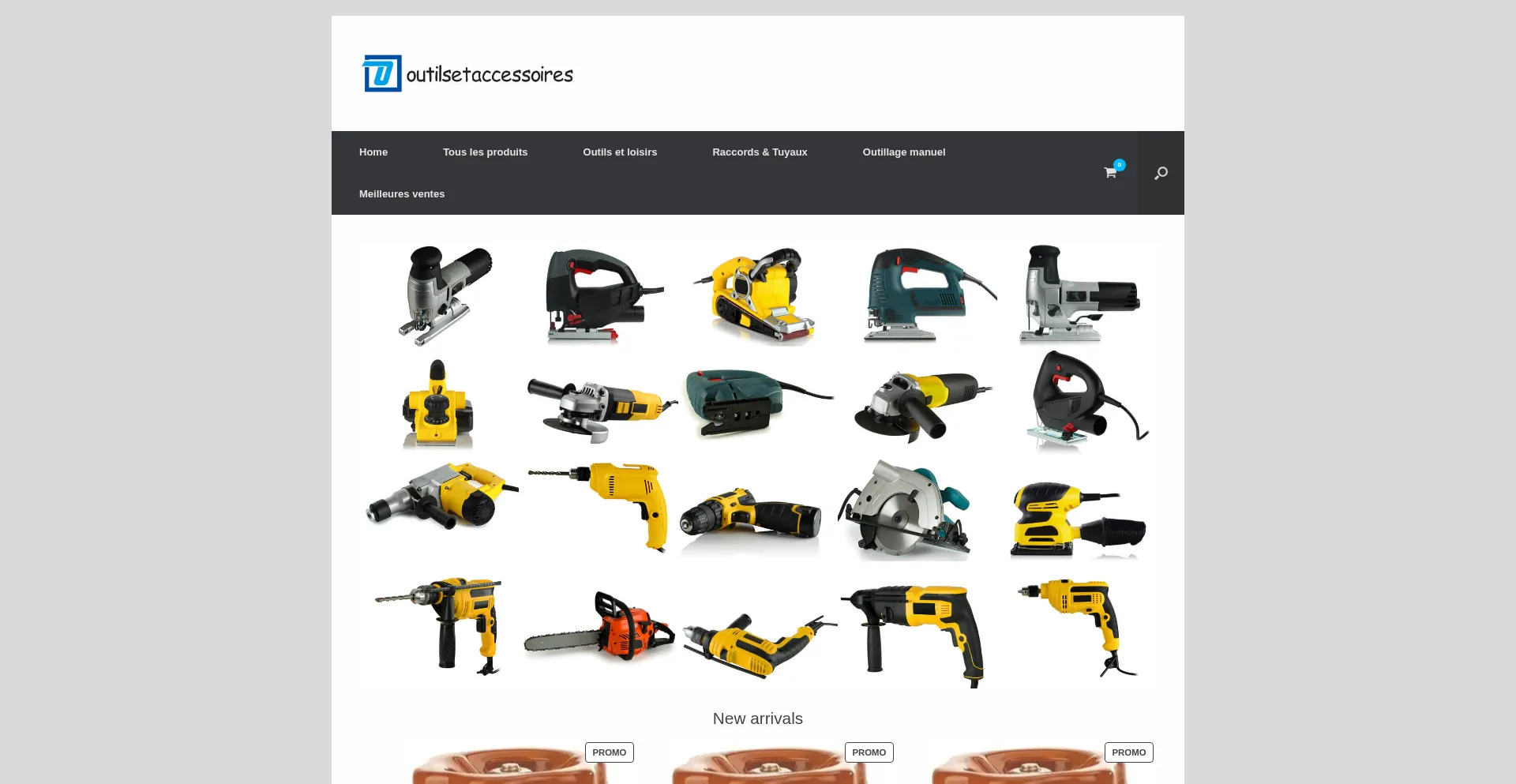Select the jigsaw image in the top-left grid
The width and height of the screenshot is (1516, 784).
pos(441,296)
